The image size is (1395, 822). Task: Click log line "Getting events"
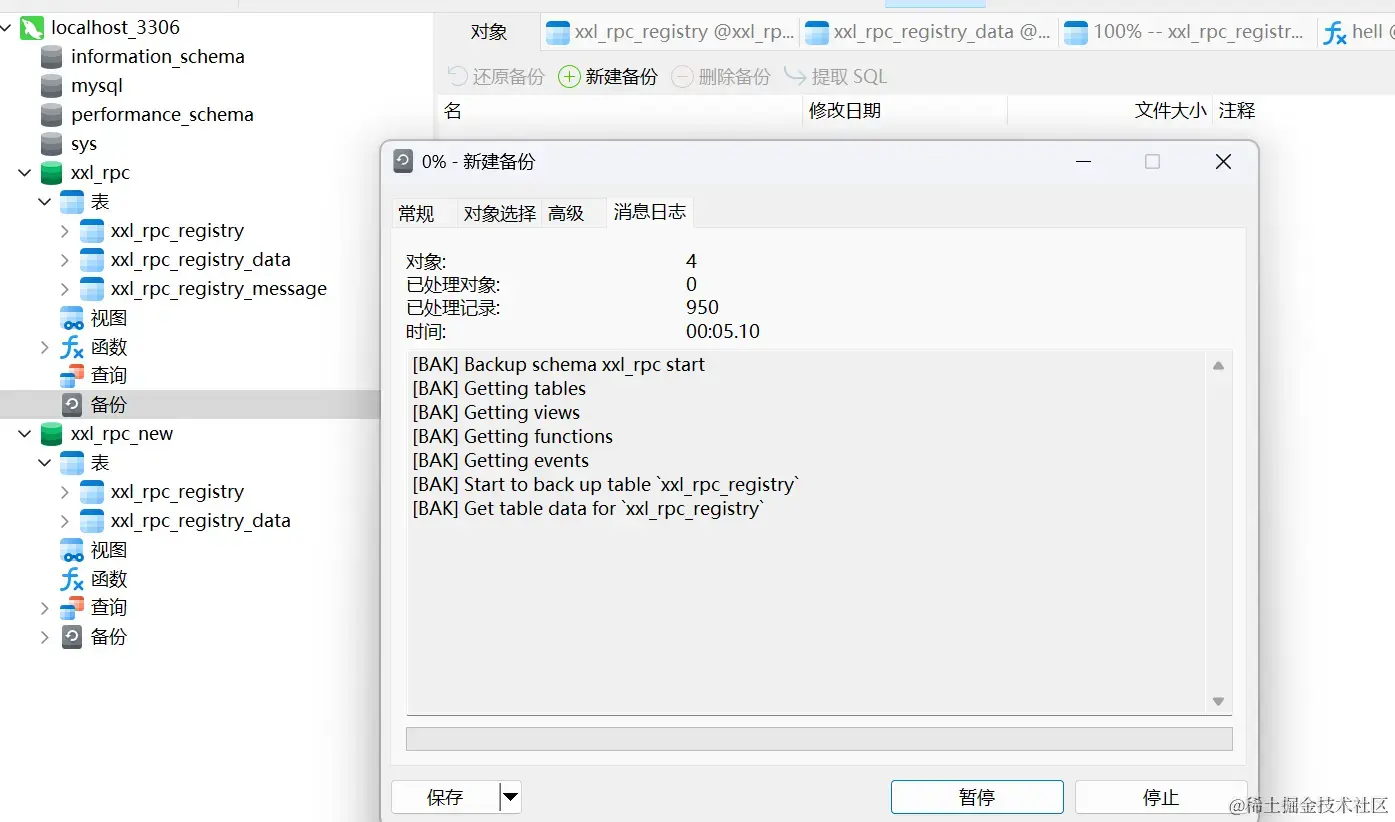click(x=501, y=461)
